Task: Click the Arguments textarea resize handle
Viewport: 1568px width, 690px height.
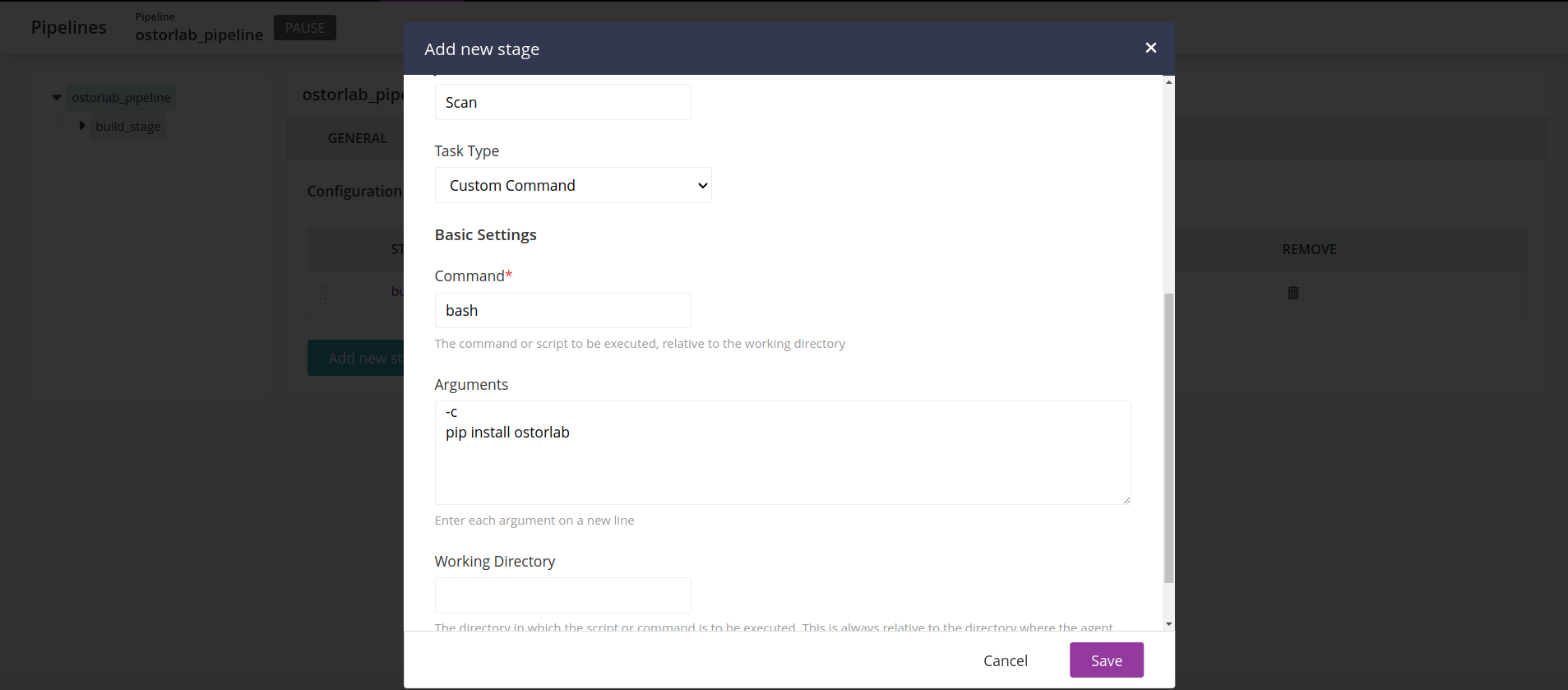Action: [x=1126, y=499]
